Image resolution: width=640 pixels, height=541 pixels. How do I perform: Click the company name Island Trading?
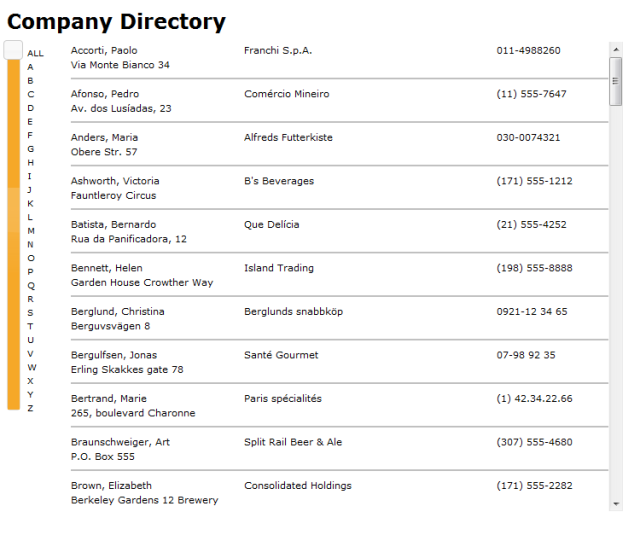pyautogui.click(x=279, y=268)
